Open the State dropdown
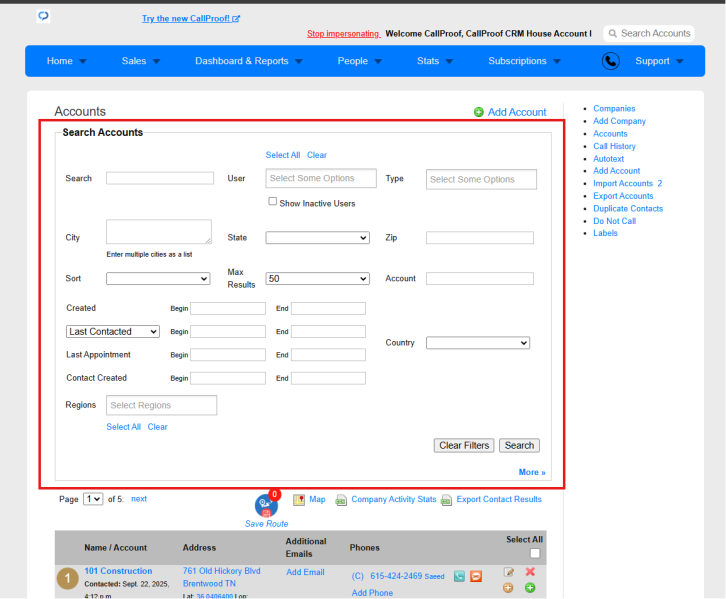Viewport: 726px width, 599px height. (318, 238)
